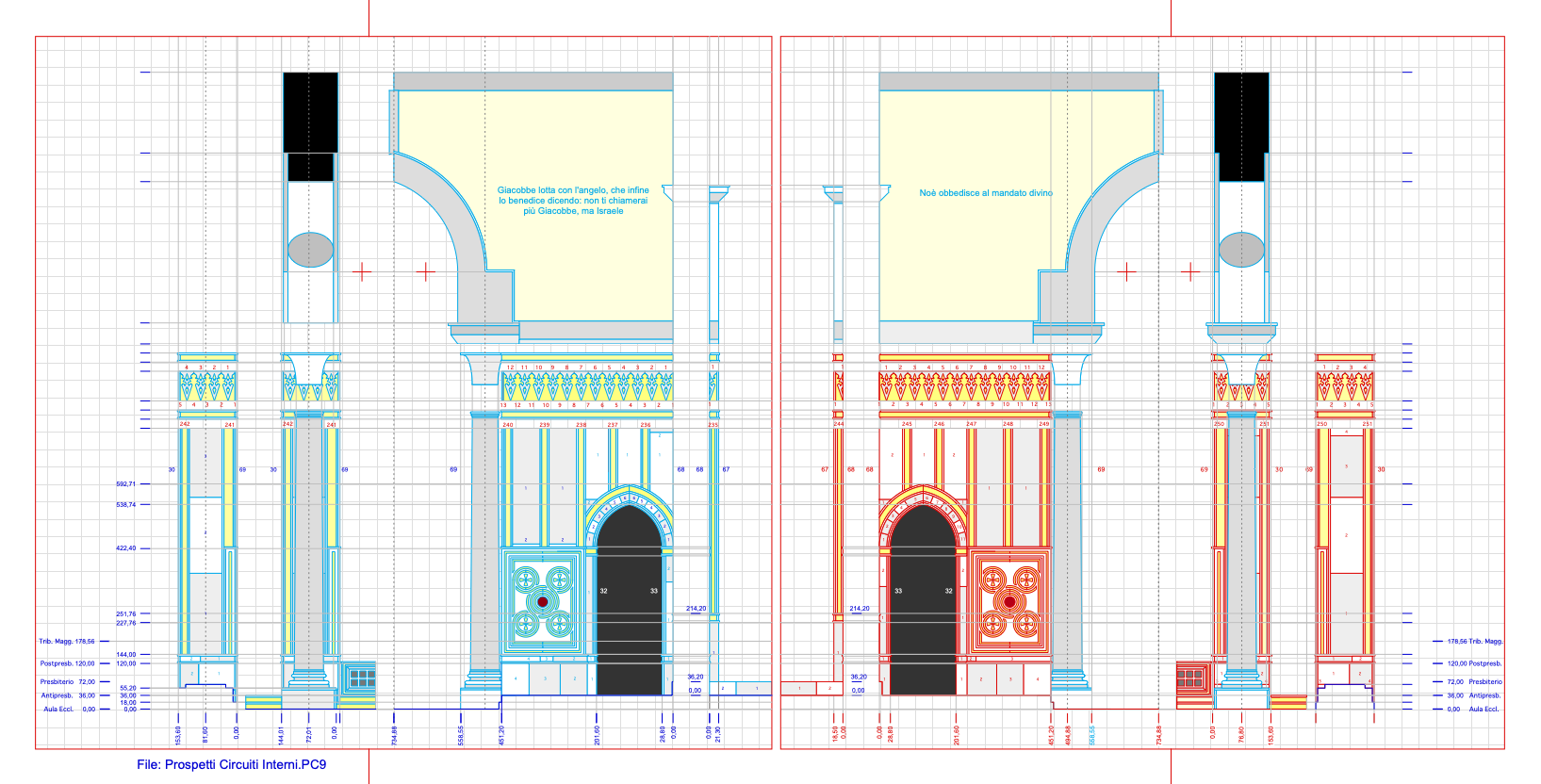Screen dimensions: 1541x784
Task: Select elevation value 592,71
Action: click(x=126, y=483)
